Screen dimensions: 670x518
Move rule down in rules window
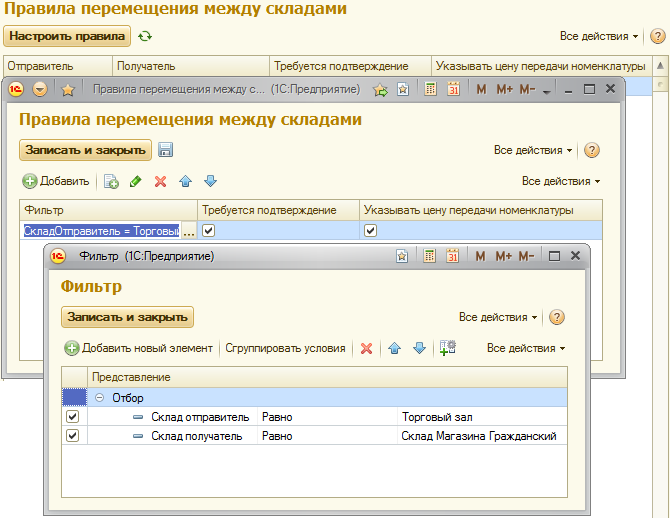(x=210, y=181)
